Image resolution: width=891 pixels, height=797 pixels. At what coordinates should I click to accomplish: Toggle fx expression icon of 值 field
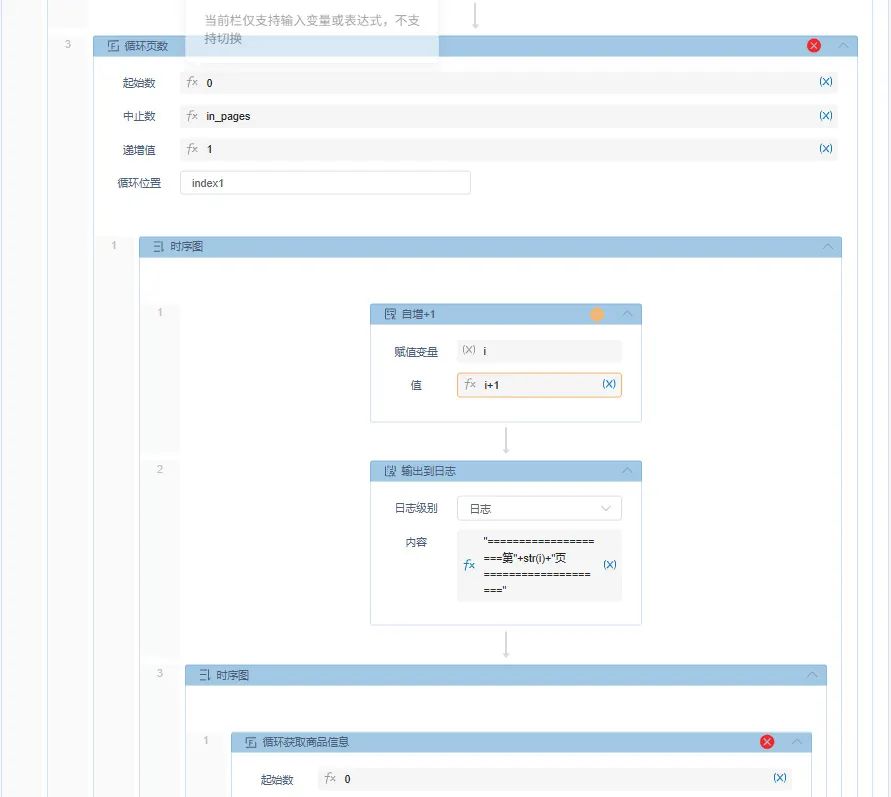(471, 385)
